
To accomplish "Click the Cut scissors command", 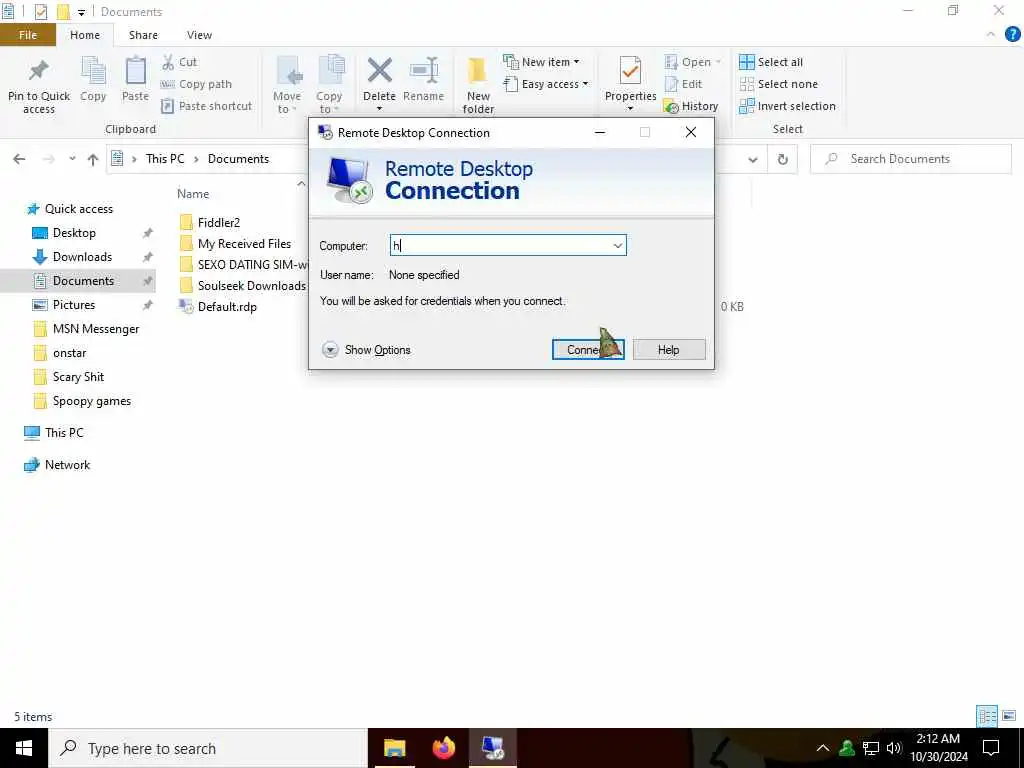I will (x=180, y=62).
